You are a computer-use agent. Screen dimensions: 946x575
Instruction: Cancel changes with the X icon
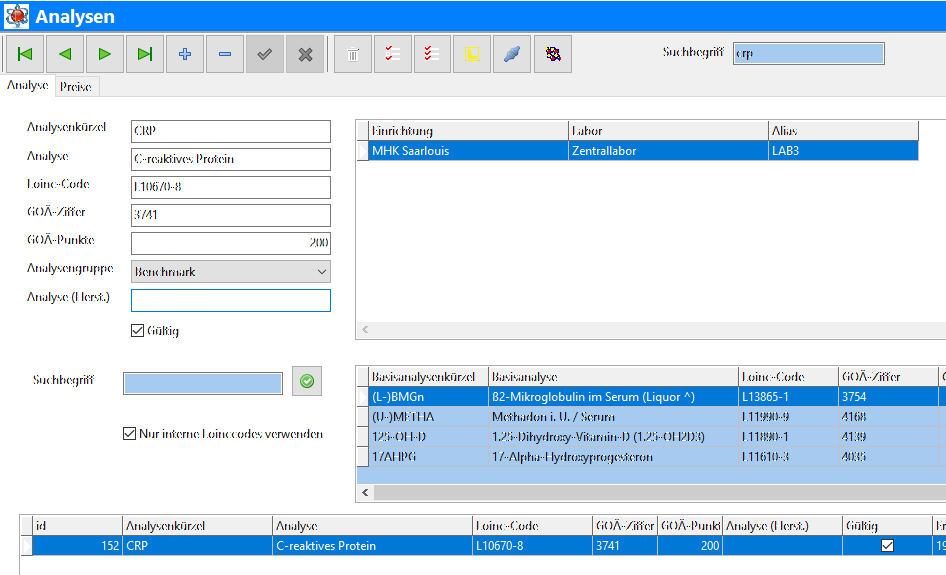coord(305,54)
